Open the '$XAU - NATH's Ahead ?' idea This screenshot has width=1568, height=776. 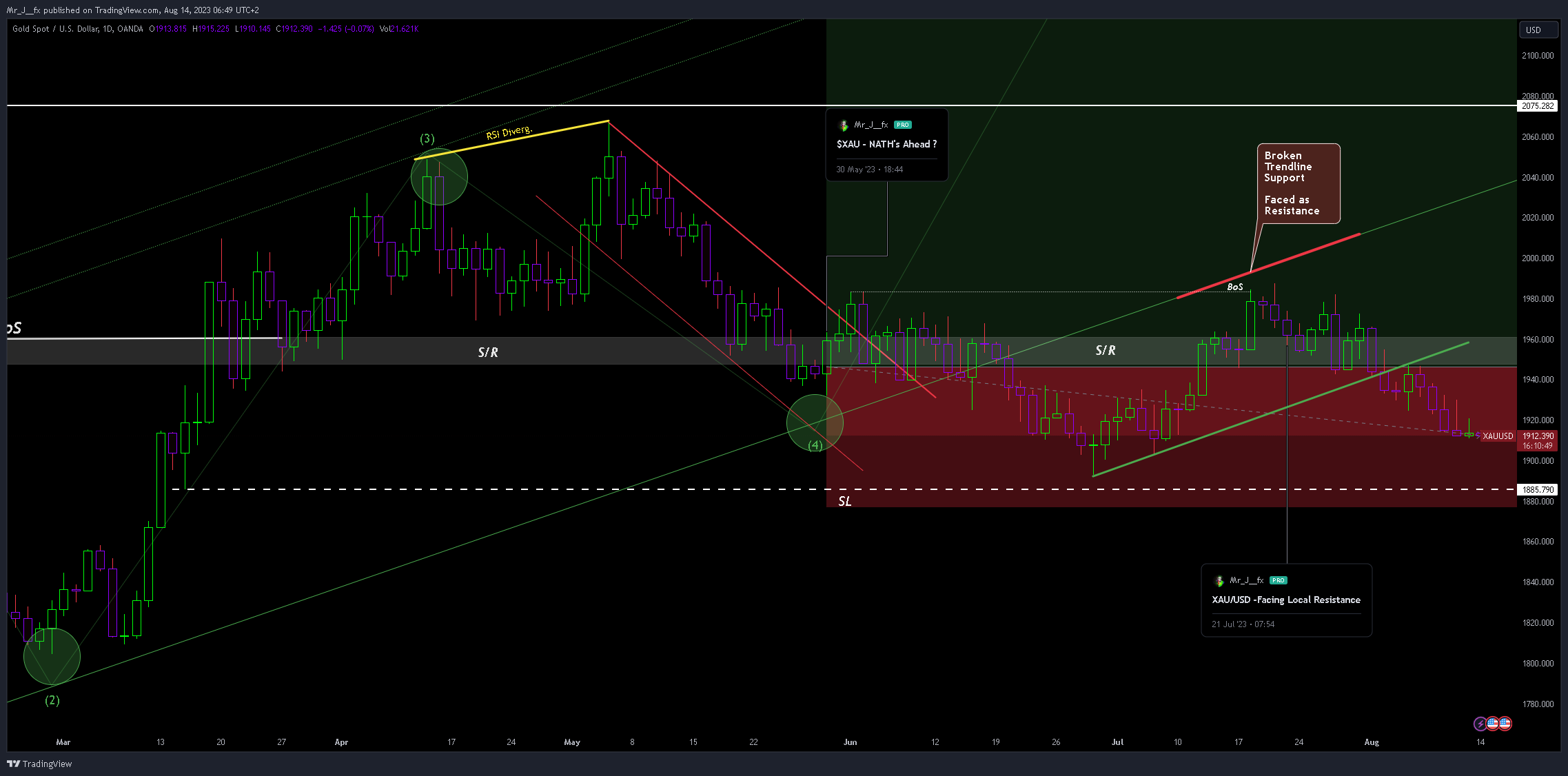tap(886, 145)
